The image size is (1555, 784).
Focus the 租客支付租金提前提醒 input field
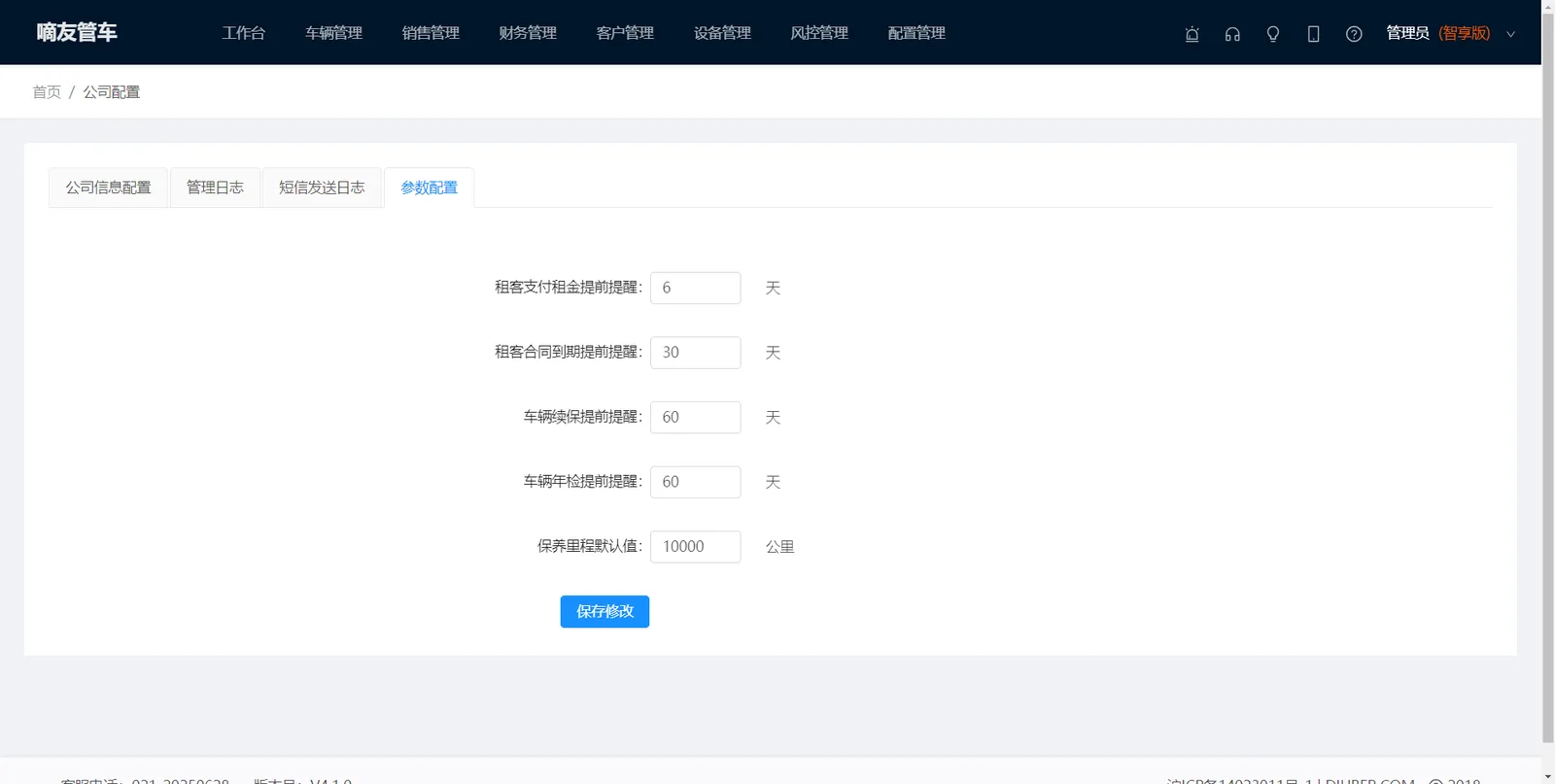pyautogui.click(x=695, y=288)
